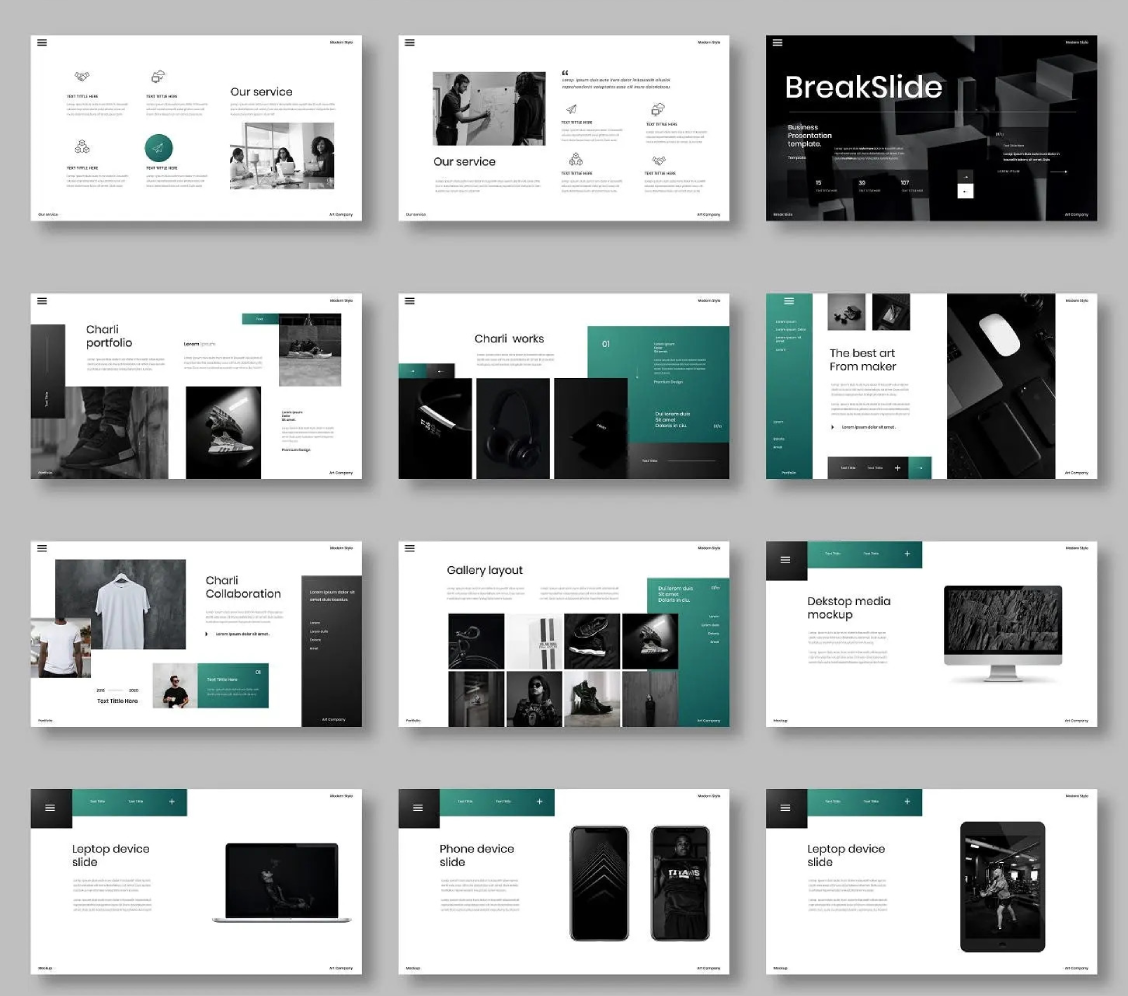The image size is (1128, 996).
Task: Tap the hamburger icon on Phone device slide
Action: tap(418, 808)
